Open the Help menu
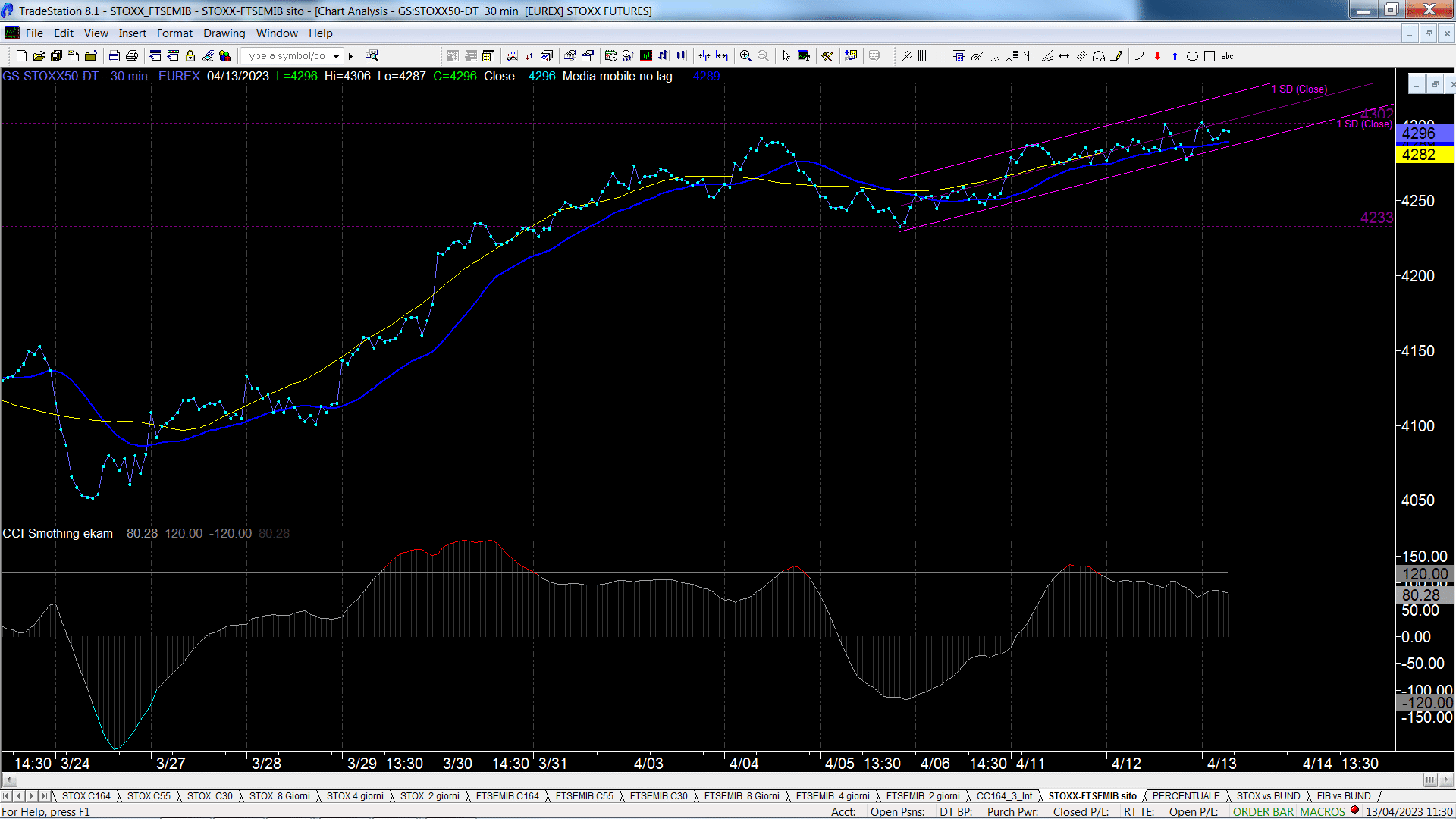 320,33
